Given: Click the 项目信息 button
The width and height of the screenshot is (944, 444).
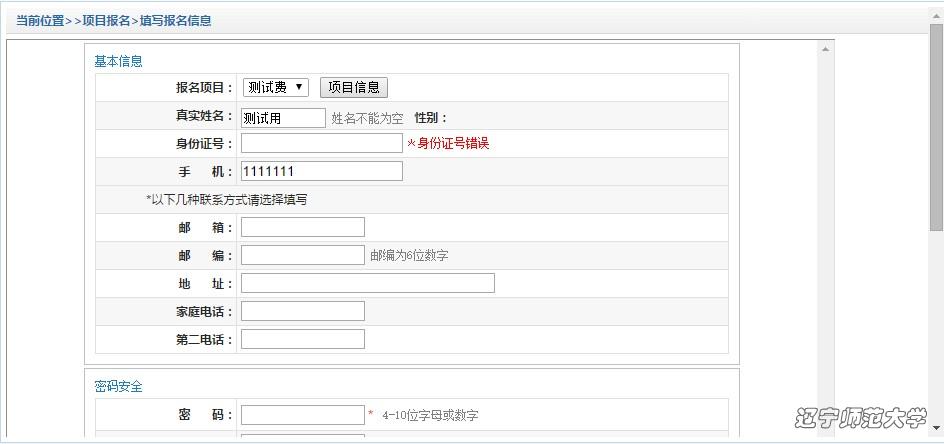Looking at the screenshot, I should pyautogui.click(x=353, y=88).
